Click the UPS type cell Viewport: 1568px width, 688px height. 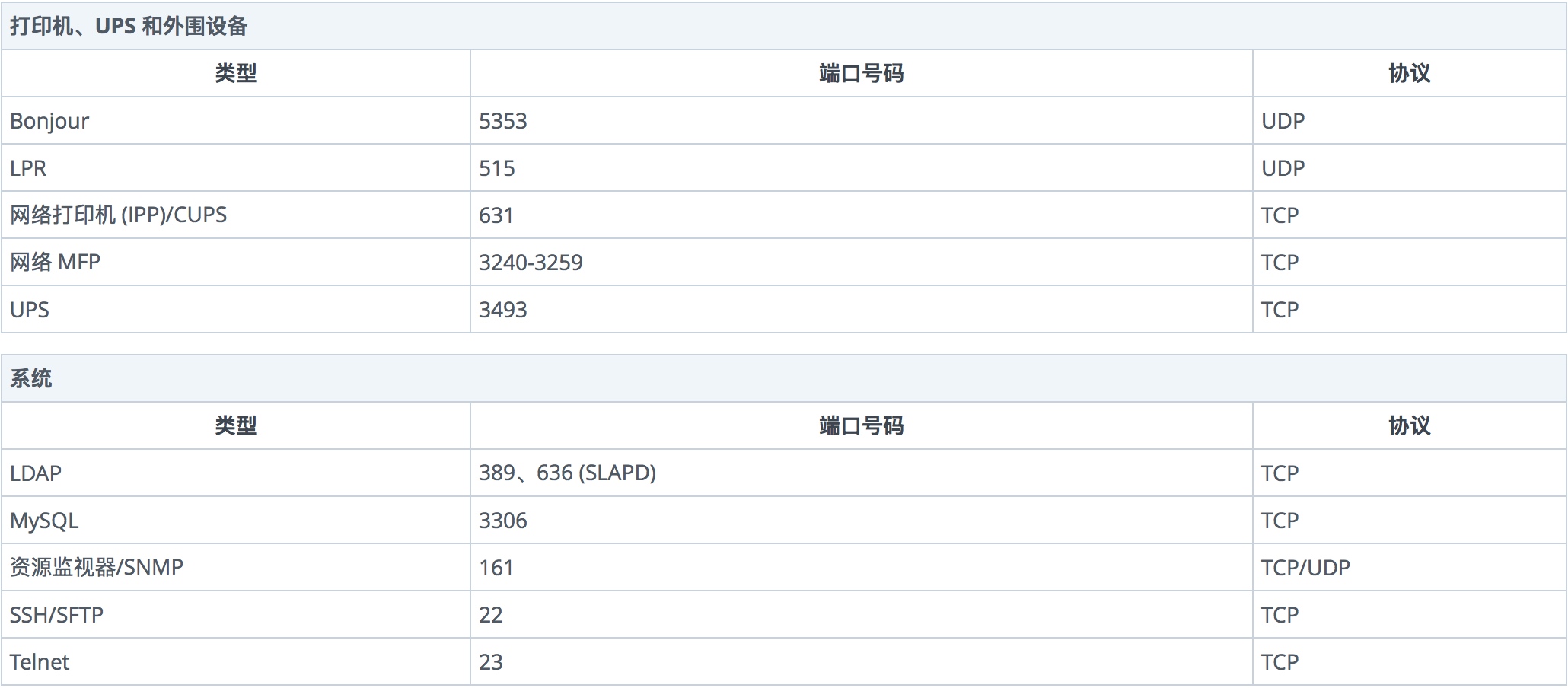point(236,309)
